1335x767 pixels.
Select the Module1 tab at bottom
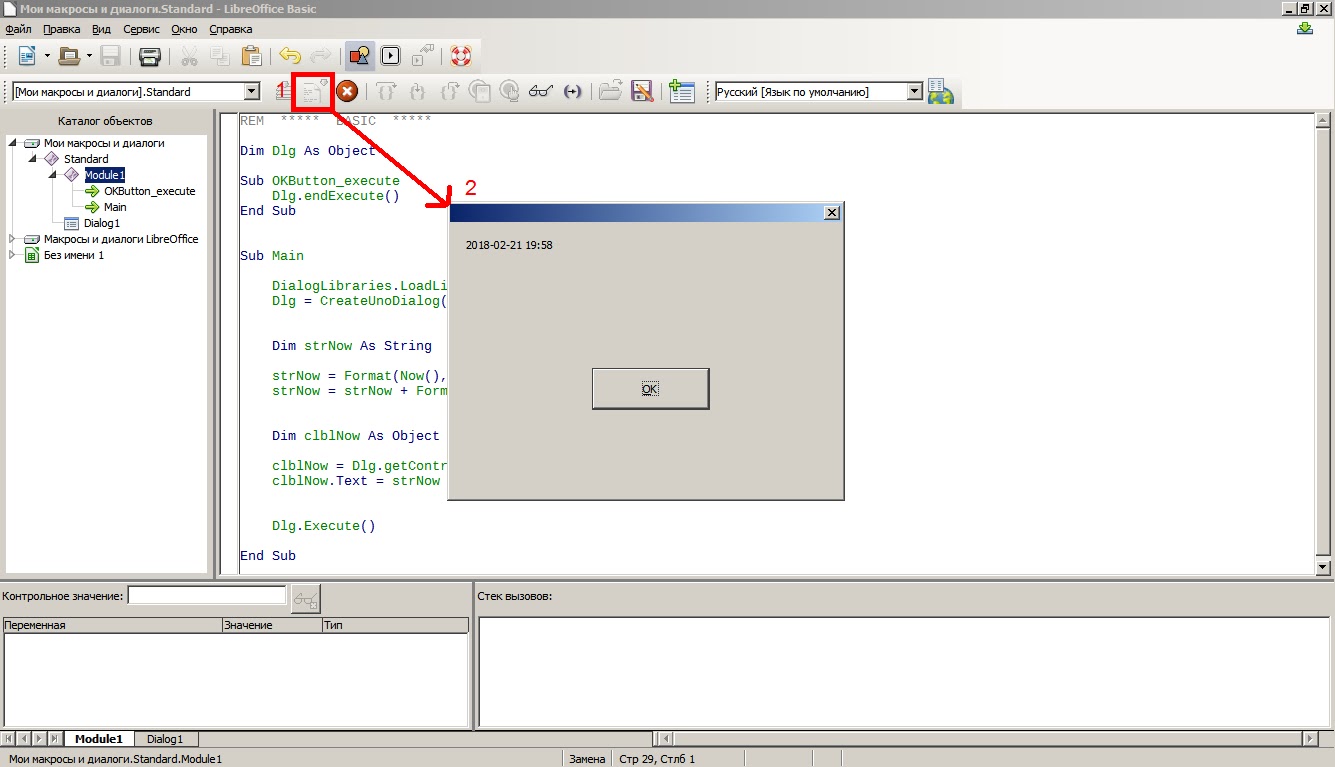point(99,739)
